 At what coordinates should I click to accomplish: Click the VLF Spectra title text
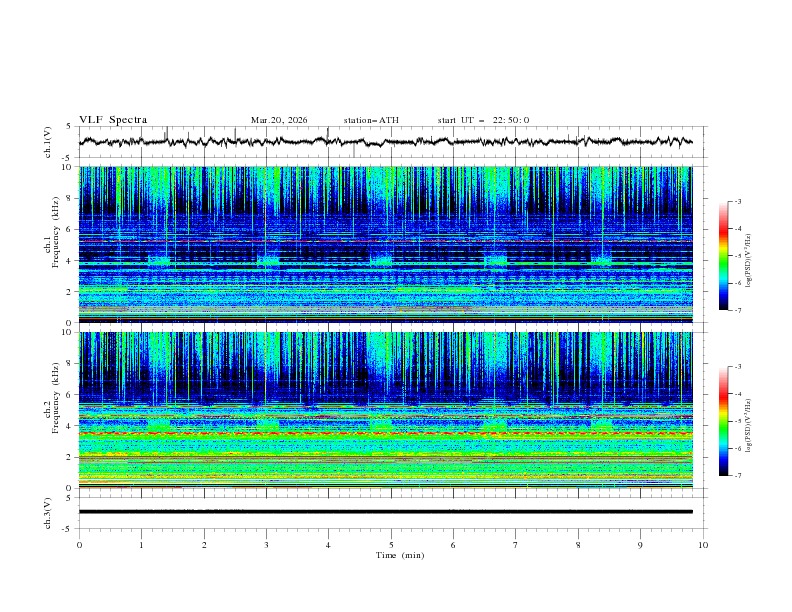[x=113, y=120]
